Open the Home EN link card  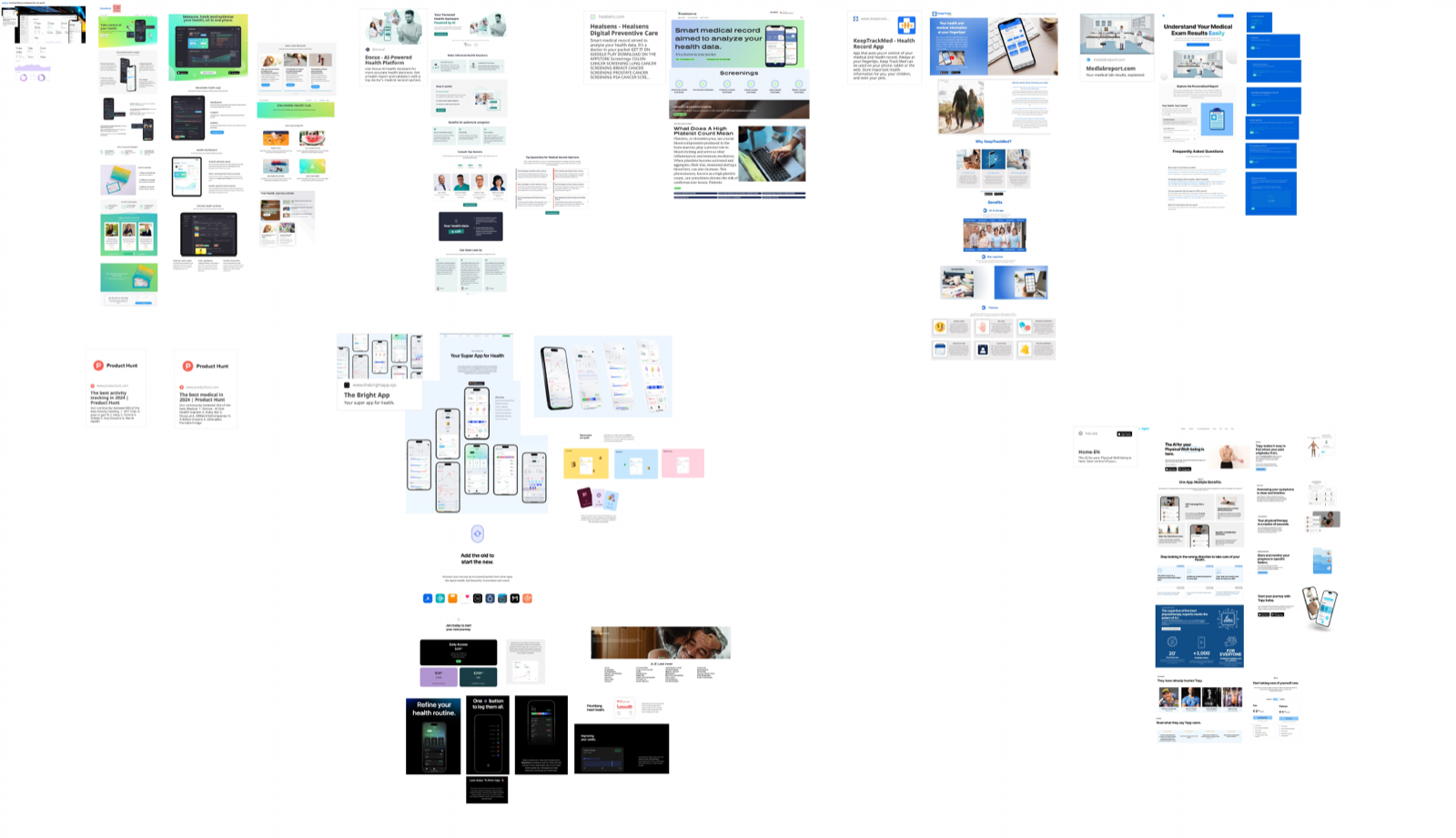click(1105, 446)
